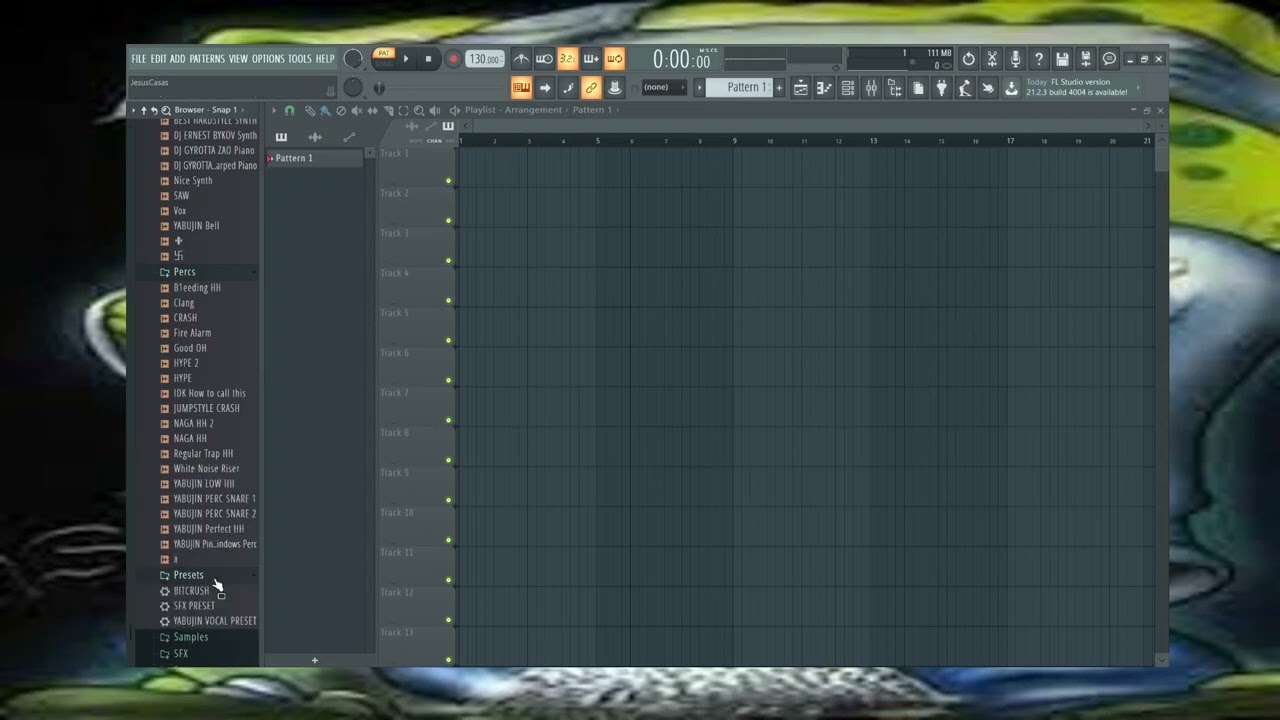Toggle the recording countdown button
The width and height of the screenshot is (1280, 720).
tap(568, 59)
